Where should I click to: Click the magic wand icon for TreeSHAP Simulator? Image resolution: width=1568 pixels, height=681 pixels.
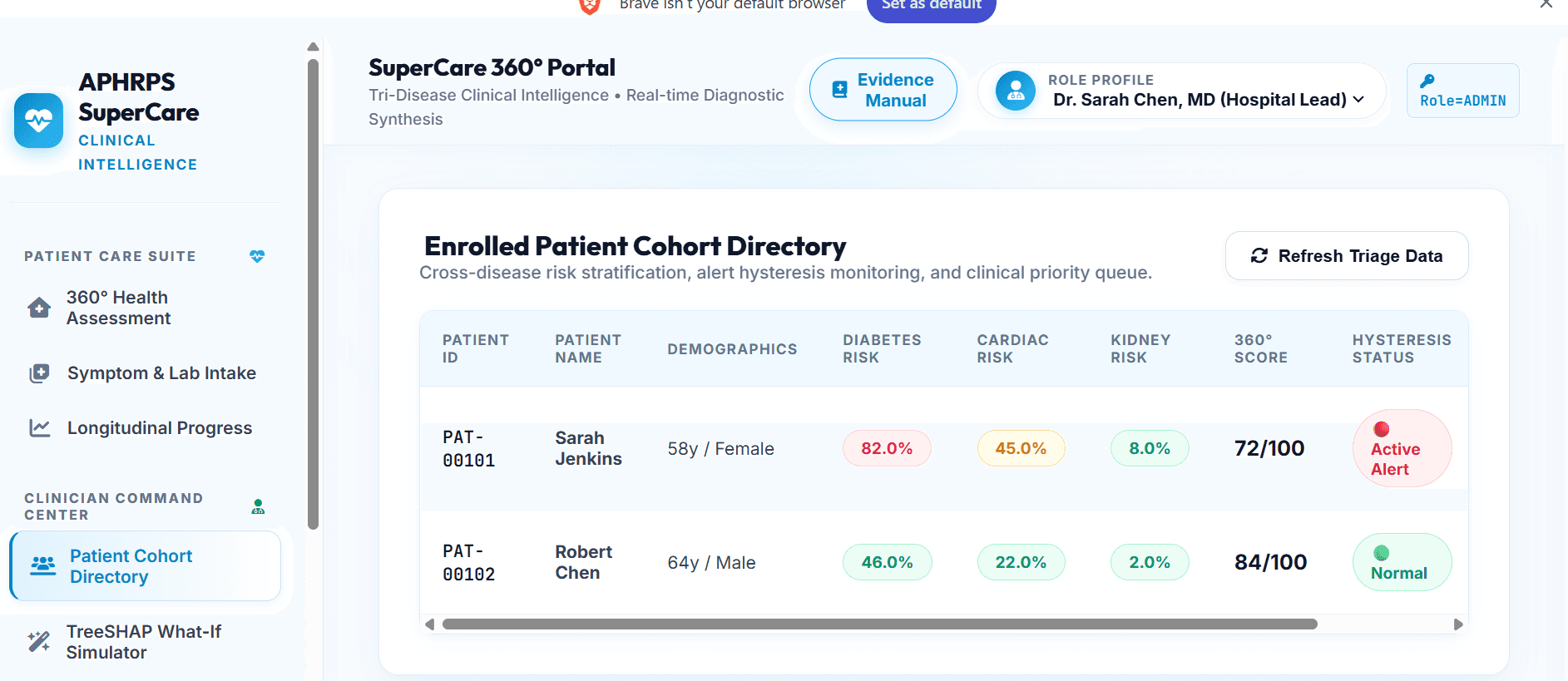point(39,641)
